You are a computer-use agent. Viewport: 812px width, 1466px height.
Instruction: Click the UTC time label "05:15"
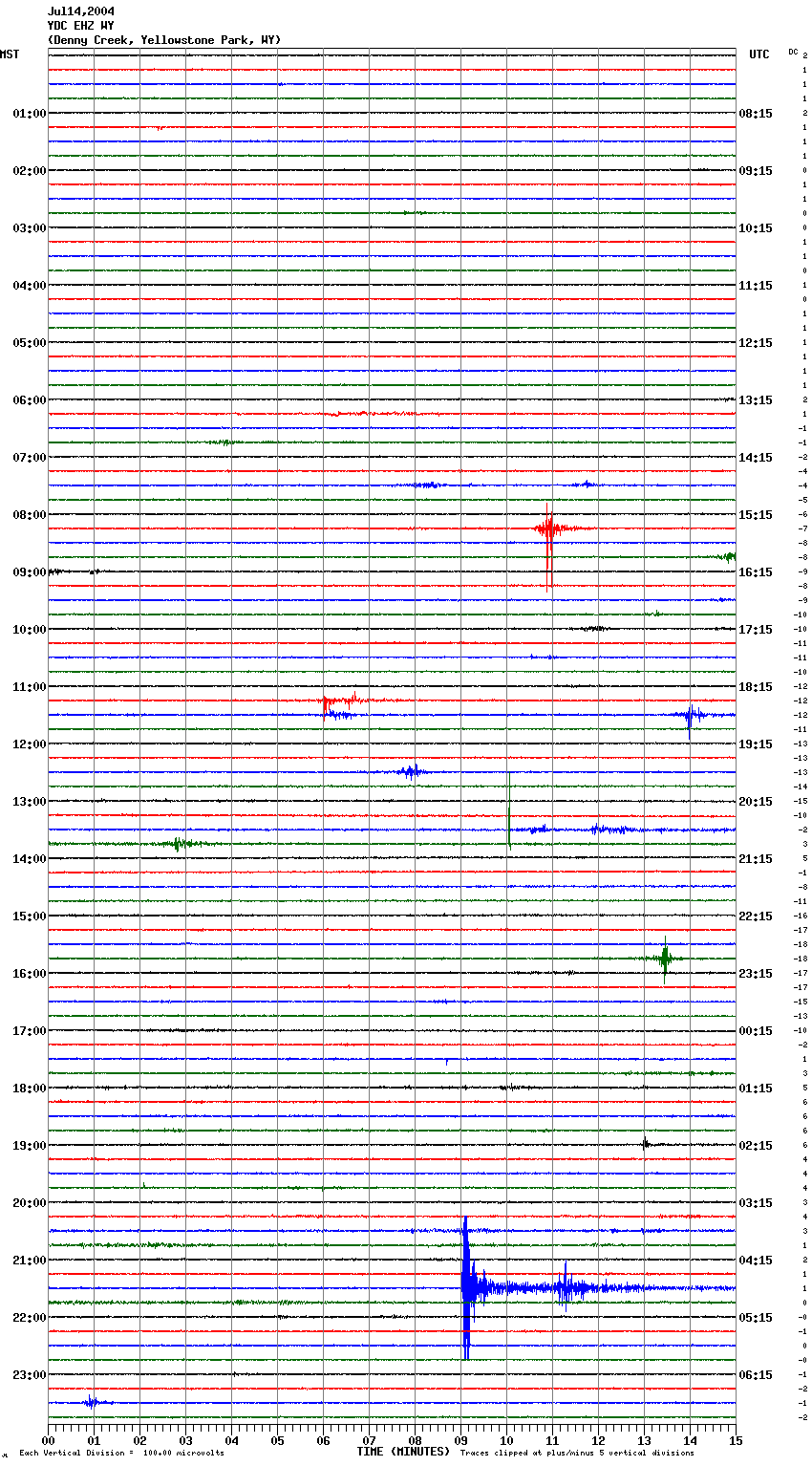click(756, 1318)
